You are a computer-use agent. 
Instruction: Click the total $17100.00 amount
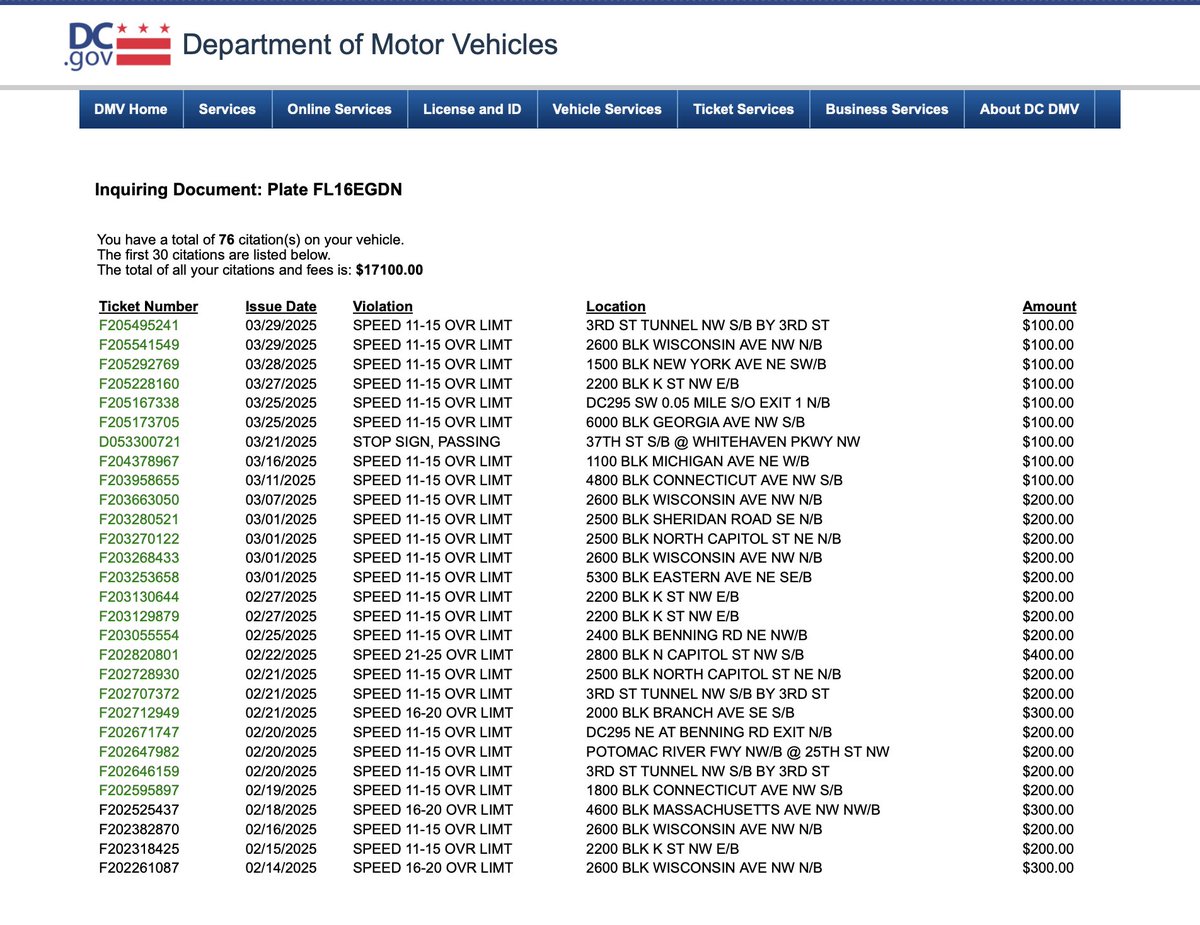[390, 270]
